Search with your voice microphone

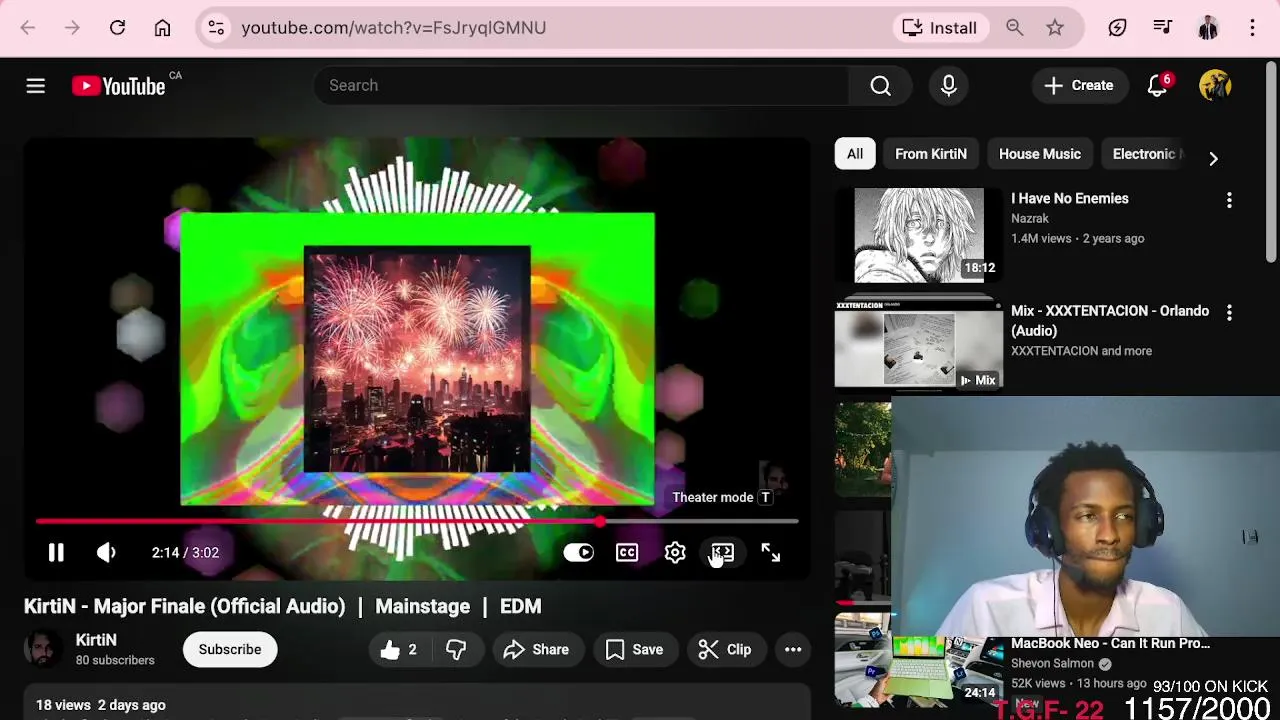click(948, 86)
